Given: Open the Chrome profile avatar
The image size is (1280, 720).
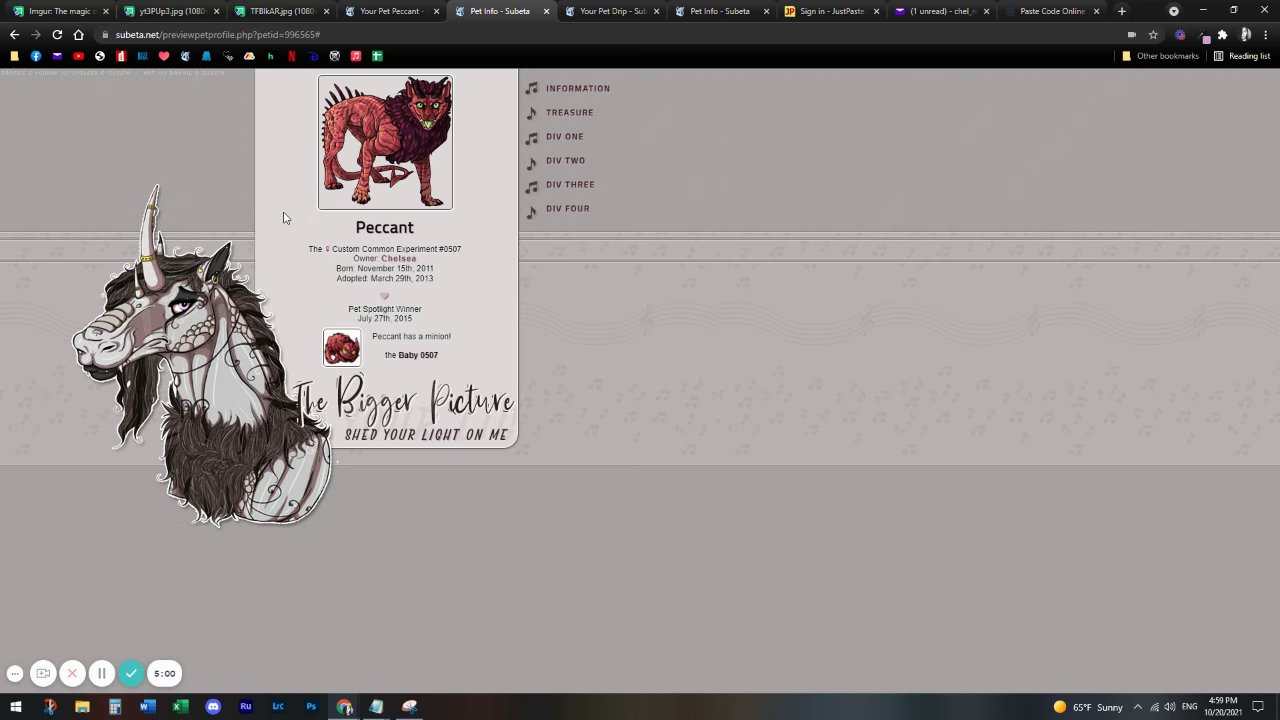Looking at the screenshot, I should pyautogui.click(x=1244, y=35).
